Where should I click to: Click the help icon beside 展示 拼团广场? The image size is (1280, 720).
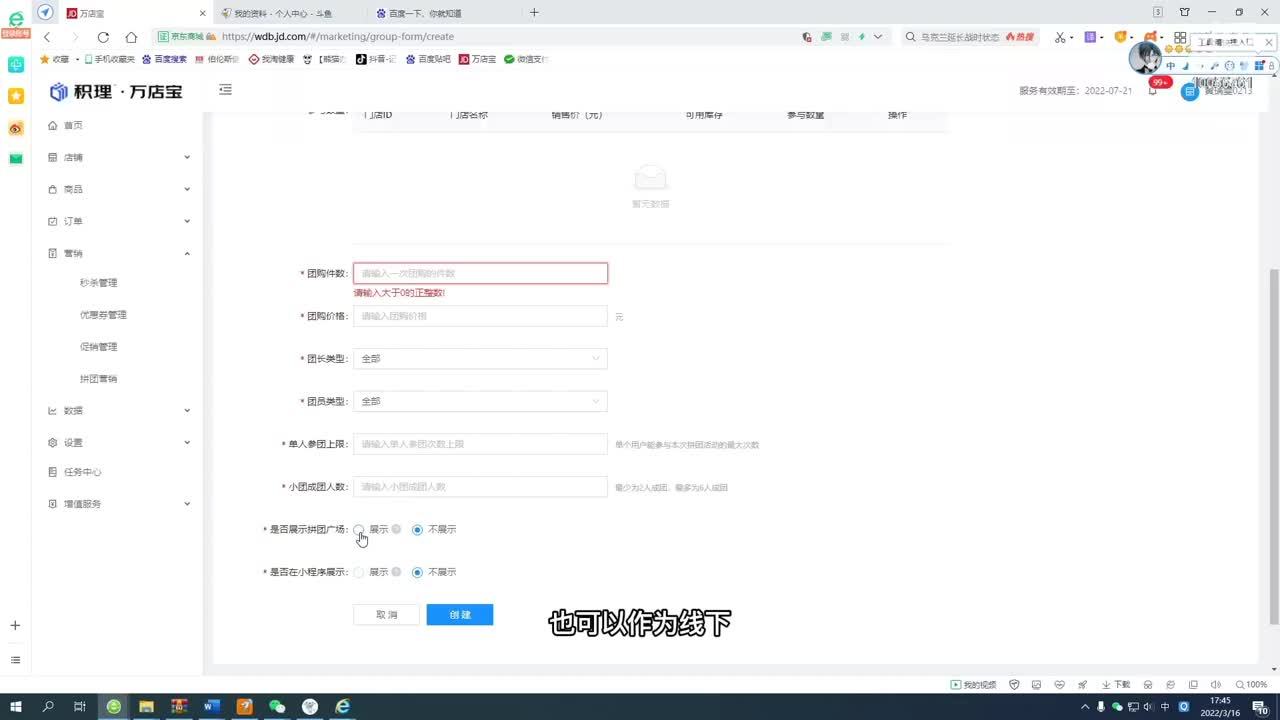(x=396, y=529)
